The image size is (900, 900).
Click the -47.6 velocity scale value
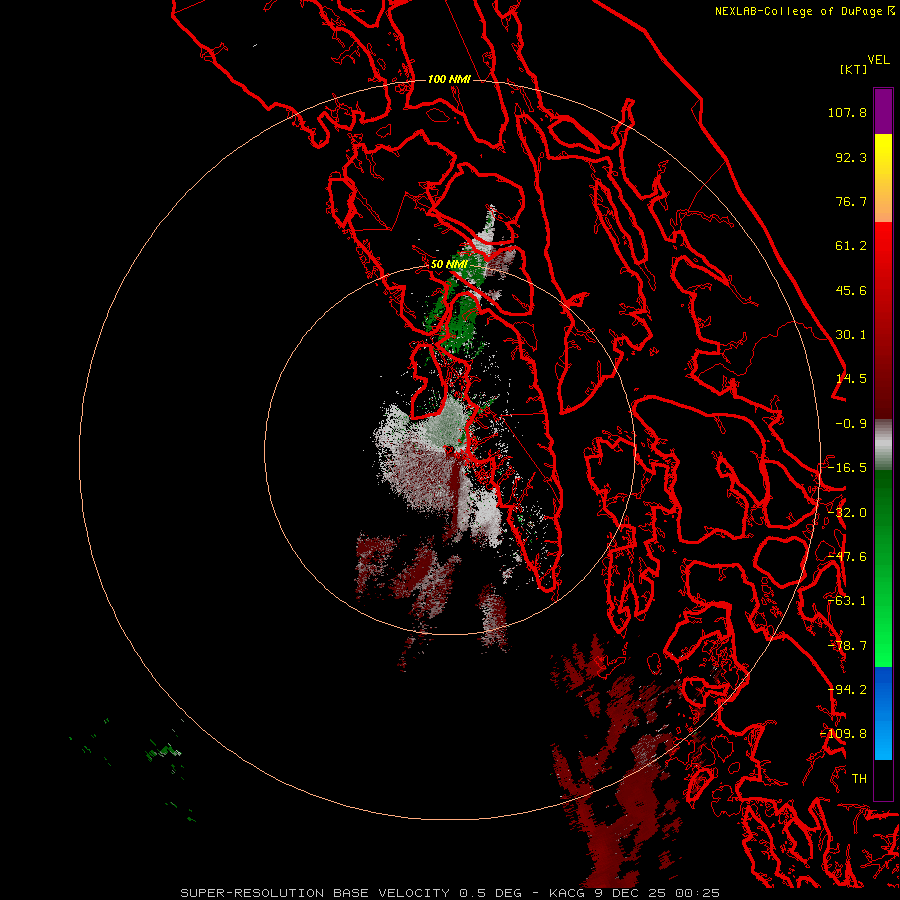847,557
